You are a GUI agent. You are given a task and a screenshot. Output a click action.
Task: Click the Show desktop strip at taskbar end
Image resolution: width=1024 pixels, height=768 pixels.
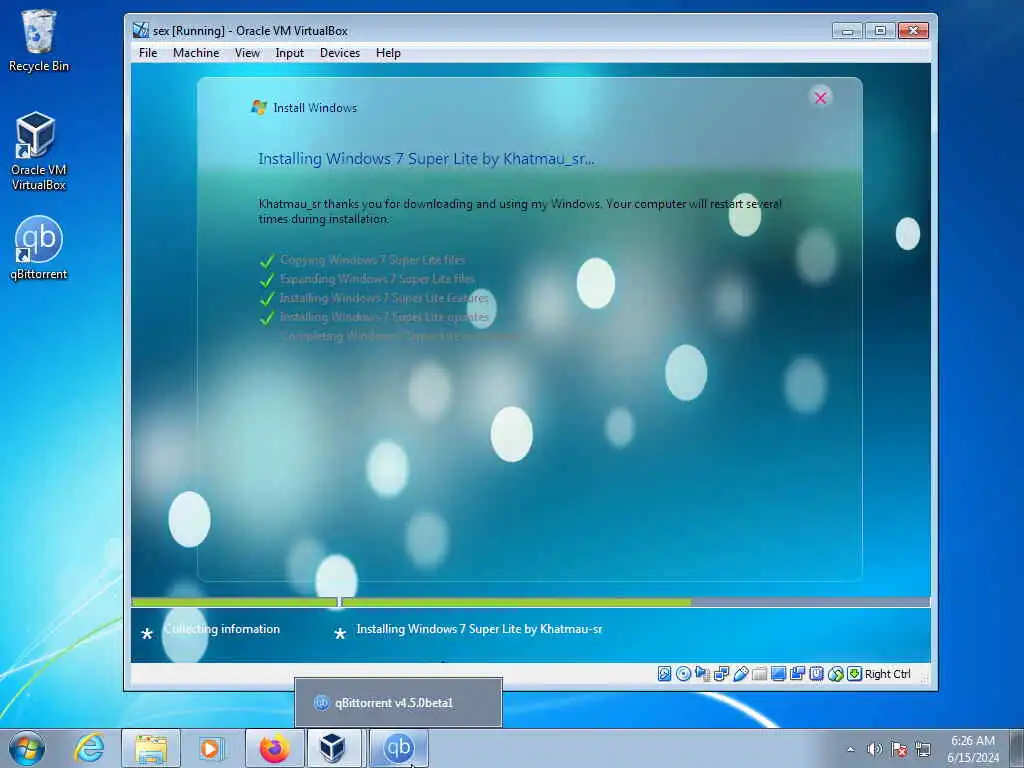pos(1018,748)
